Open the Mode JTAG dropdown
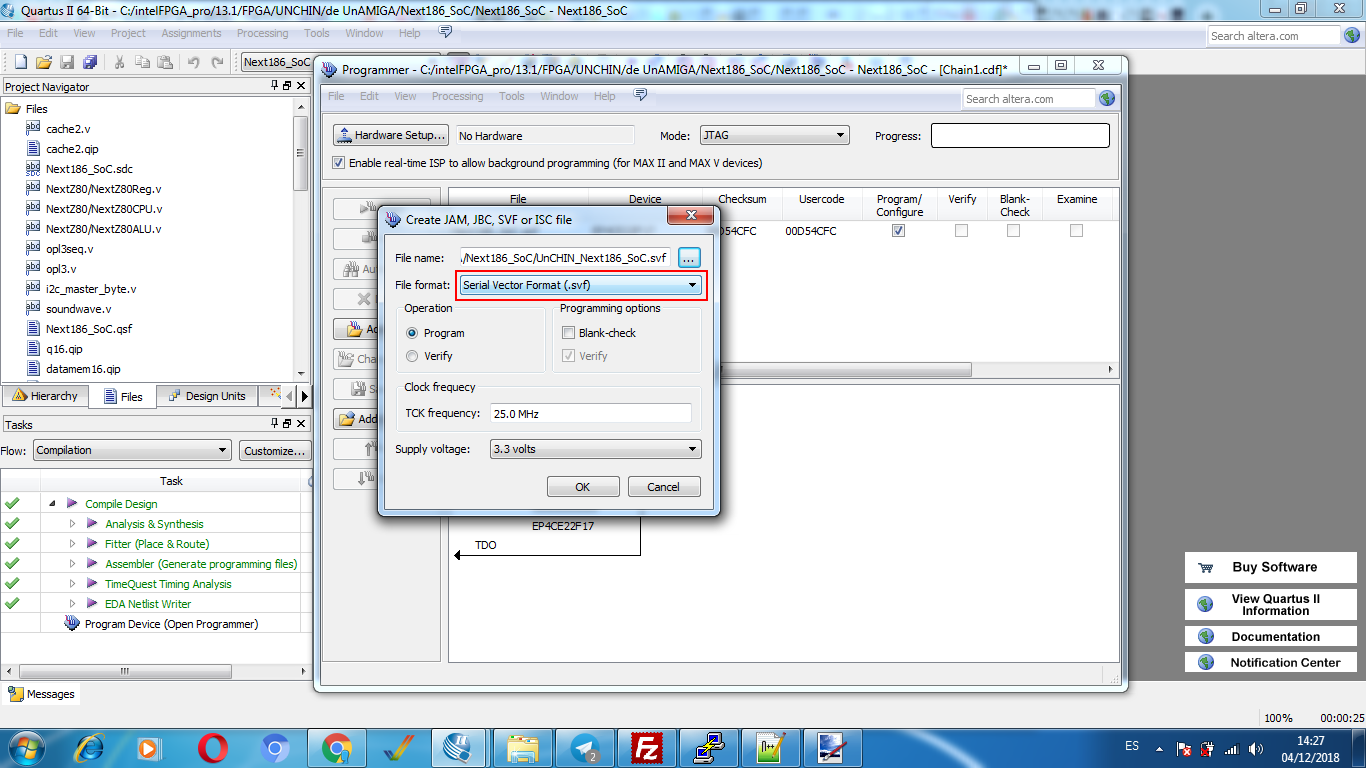The width and height of the screenshot is (1366, 768). click(x=774, y=135)
